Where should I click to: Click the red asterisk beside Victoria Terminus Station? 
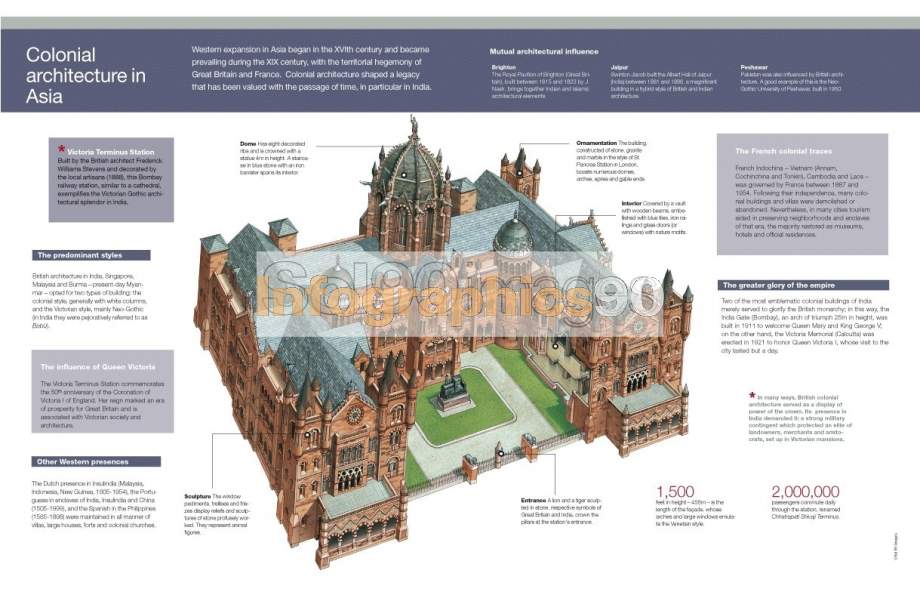pyautogui.click(x=61, y=150)
